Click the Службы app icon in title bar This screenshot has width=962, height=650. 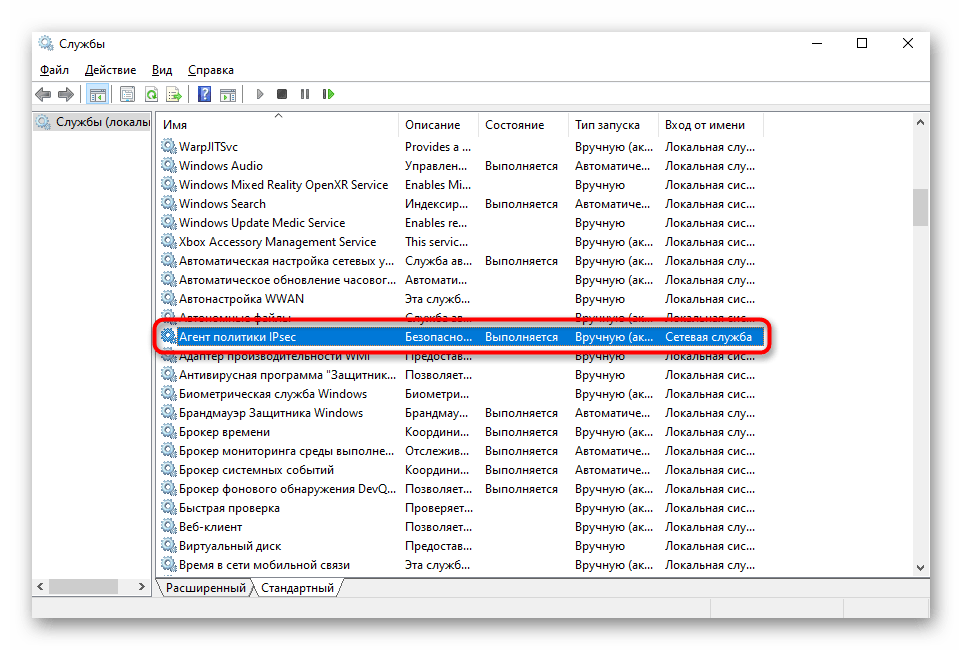pos(46,44)
